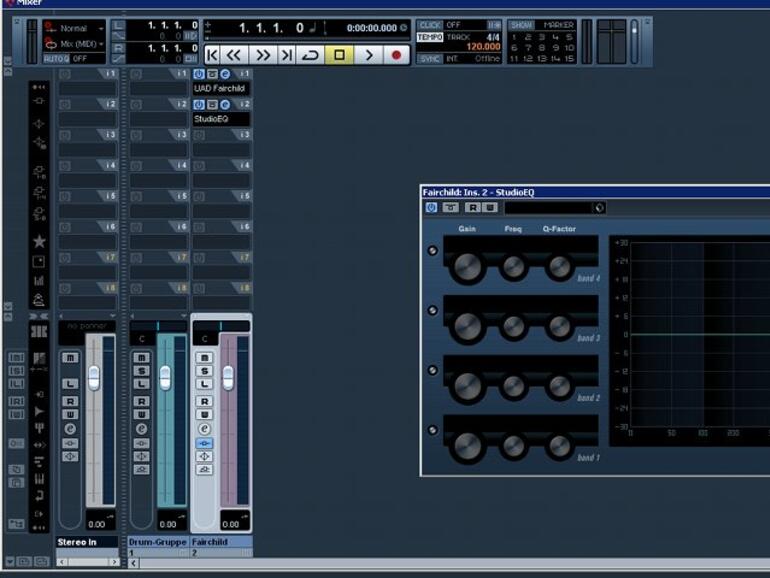Mute the Drum-Gruppe channel
This screenshot has height=578, width=770.
pyautogui.click(x=141, y=357)
